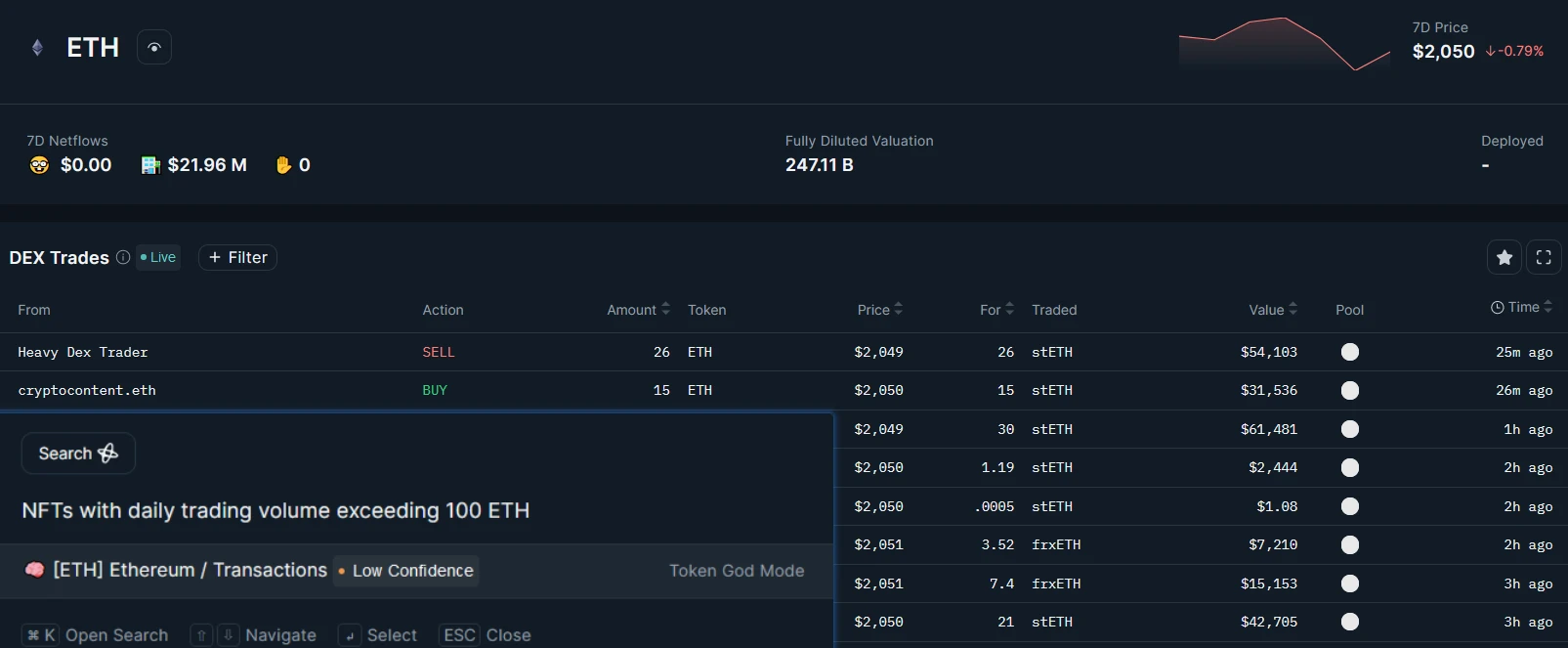
Task: Open the Heavy Dex Trader address
Action: 83,352
